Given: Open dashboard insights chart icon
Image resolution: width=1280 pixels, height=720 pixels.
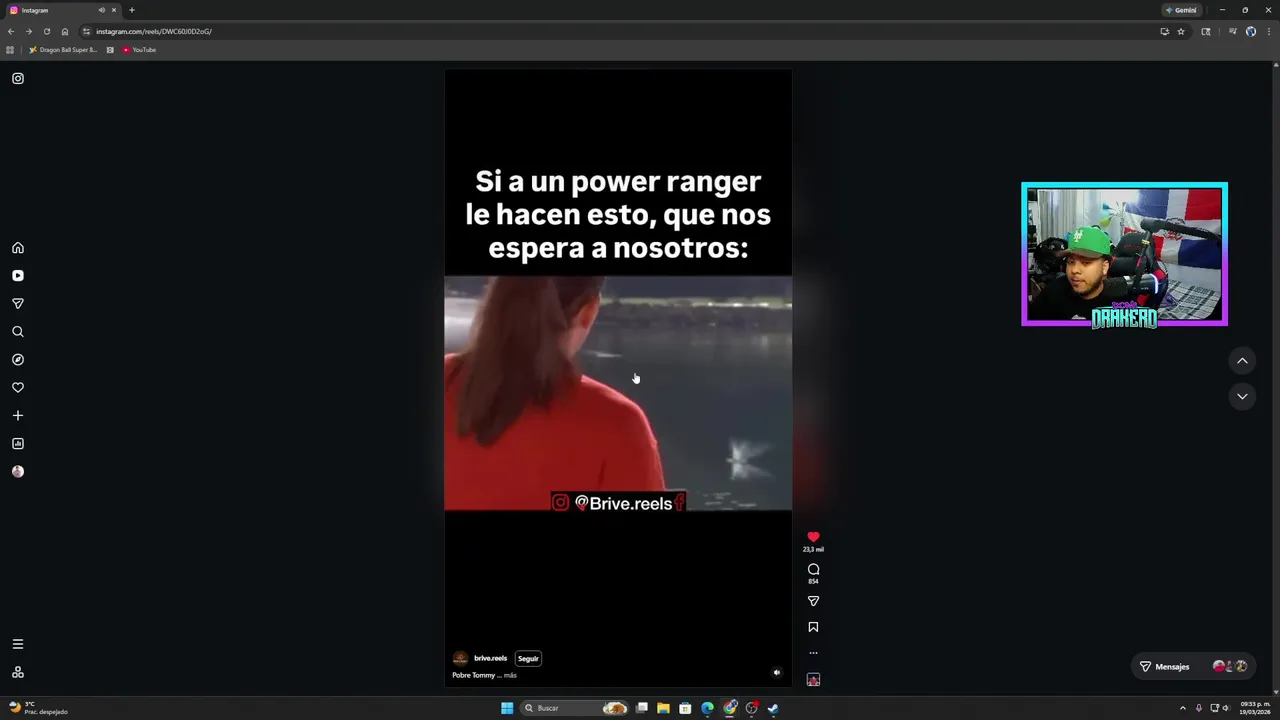Looking at the screenshot, I should click(18, 444).
